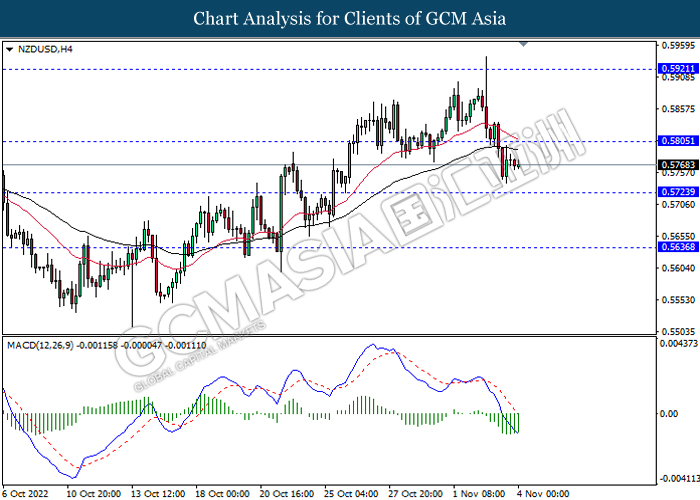Click the 0.59595 price scale value

coord(678,46)
